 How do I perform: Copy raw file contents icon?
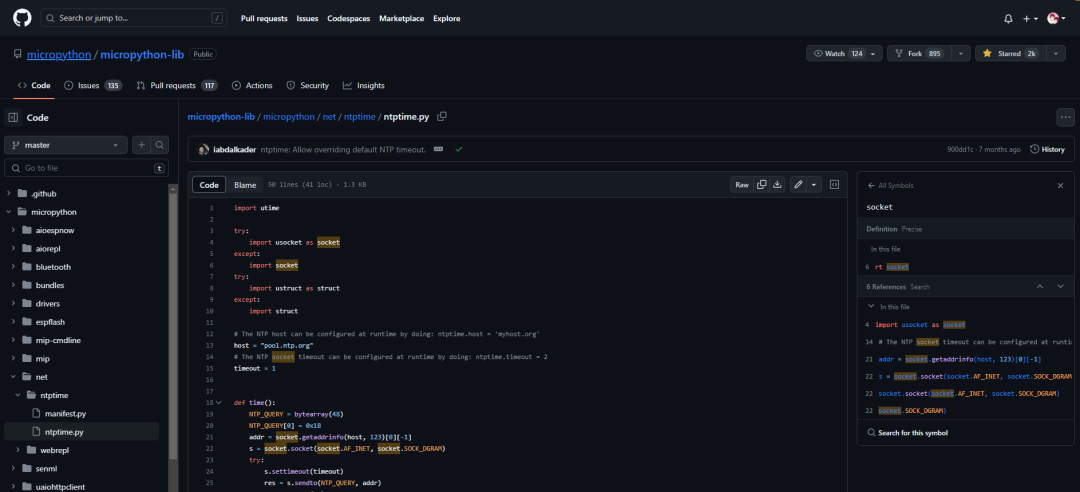click(x=762, y=185)
